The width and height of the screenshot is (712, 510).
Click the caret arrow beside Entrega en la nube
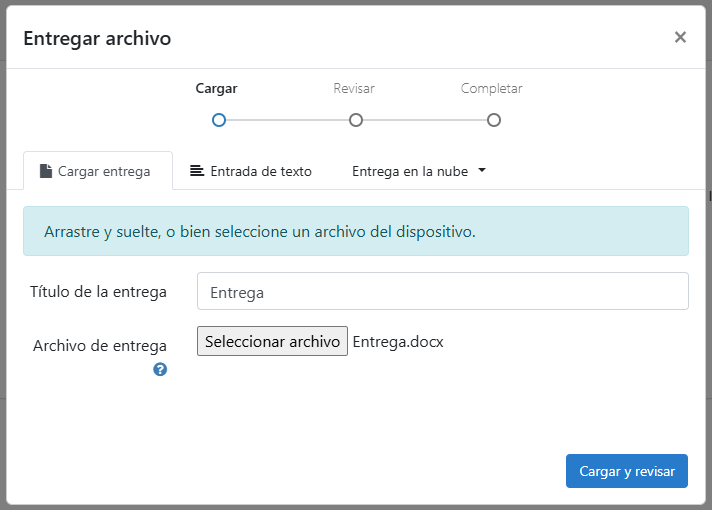[482, 170]
